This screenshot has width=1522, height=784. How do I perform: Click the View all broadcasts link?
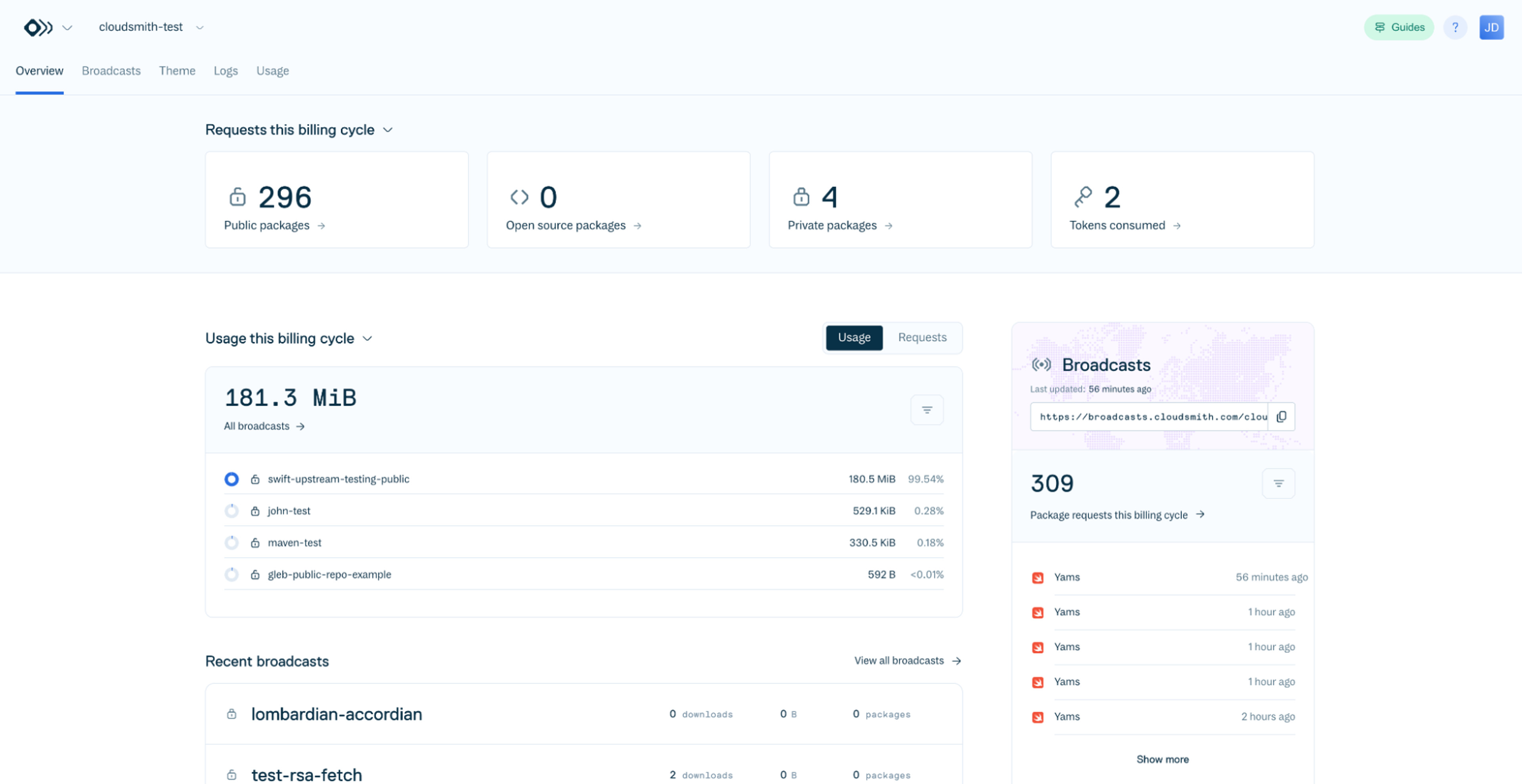[x=908, y=661]
